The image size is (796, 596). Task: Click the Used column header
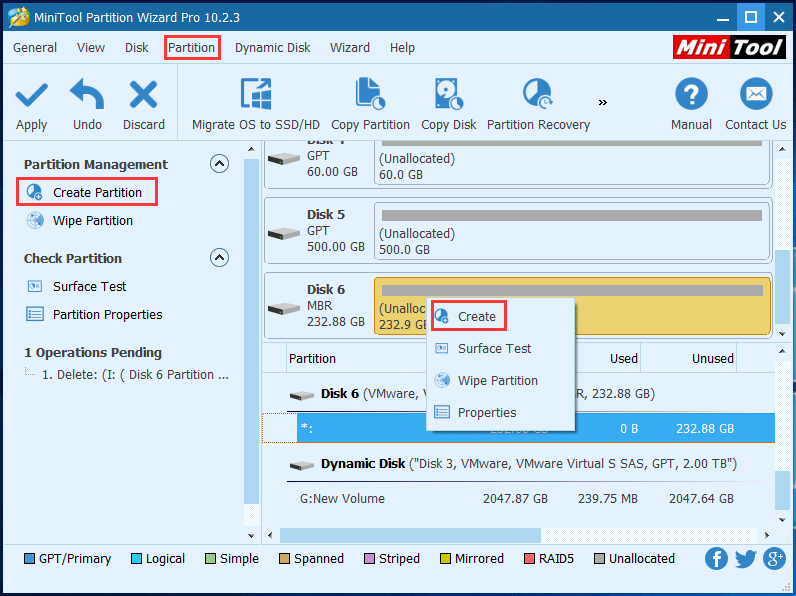(x=623, y=358)
